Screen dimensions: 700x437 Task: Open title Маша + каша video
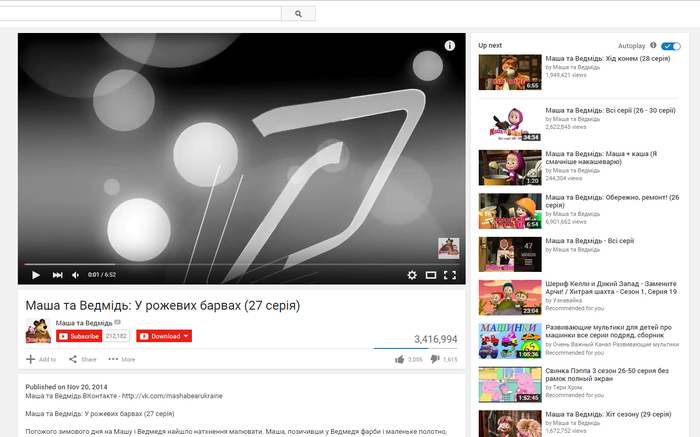point(601,158)
